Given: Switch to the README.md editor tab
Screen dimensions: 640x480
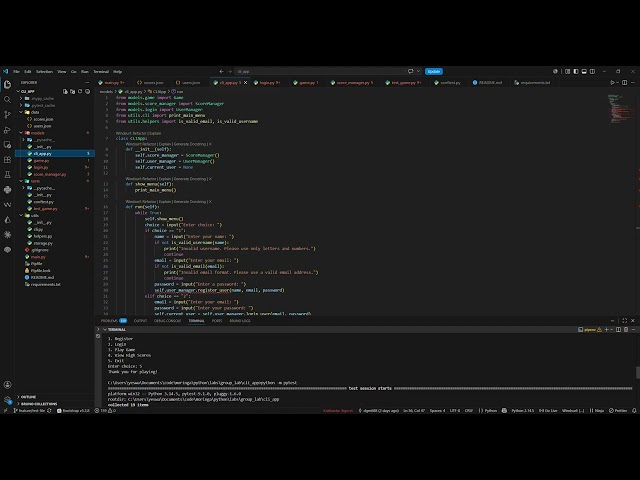Looking at the screenshot, I should click(x=487, y=82).
